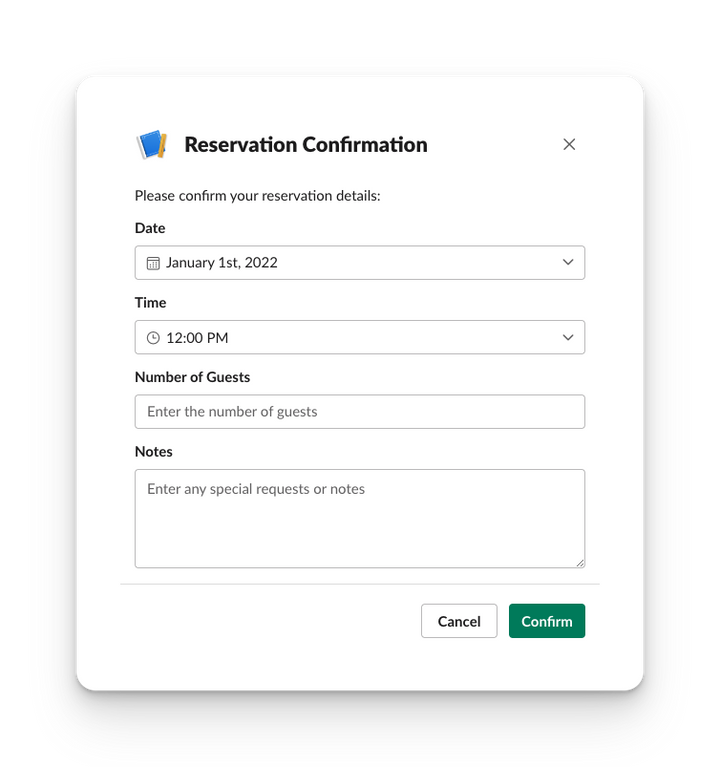720x767 pixels.
Task: Click the calendar icon in Date field
Action: point(153,263)
